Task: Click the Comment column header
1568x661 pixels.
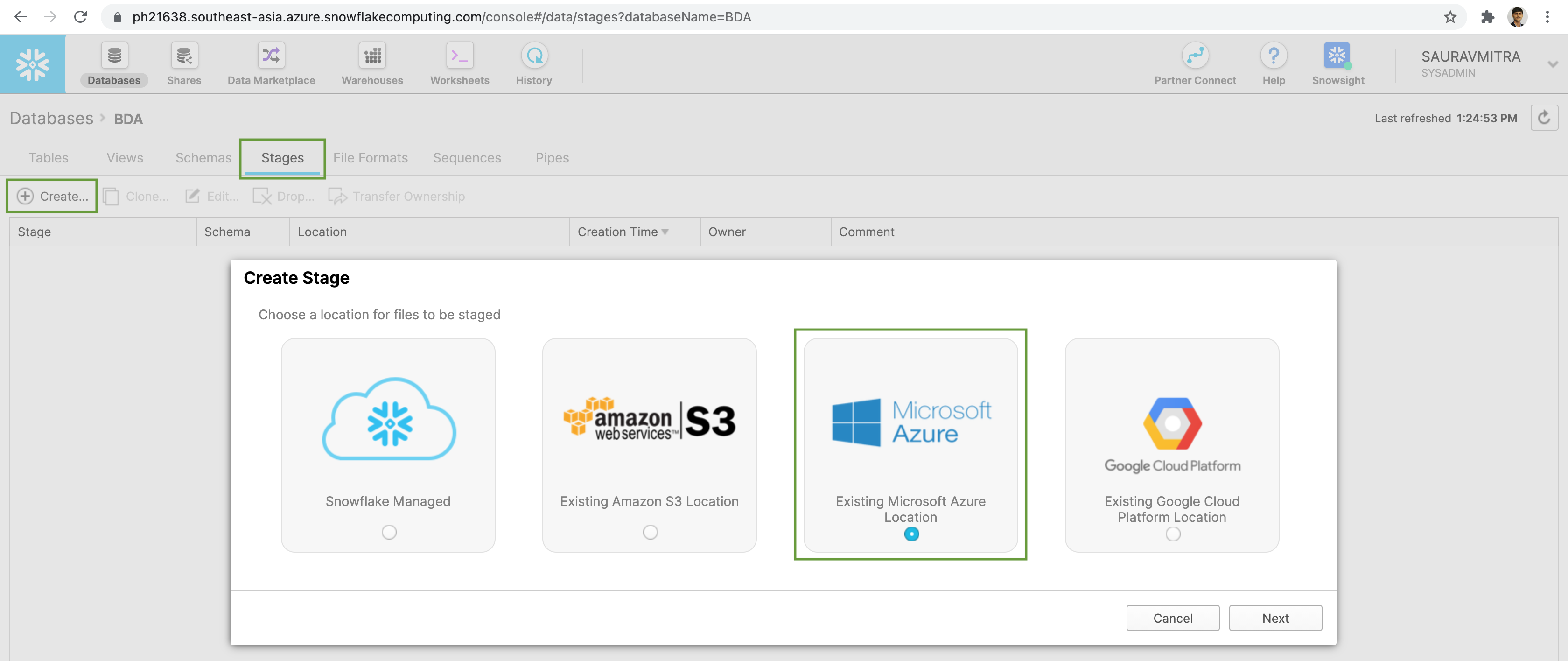Action: pyautogui.click(x=1194, y=232)
